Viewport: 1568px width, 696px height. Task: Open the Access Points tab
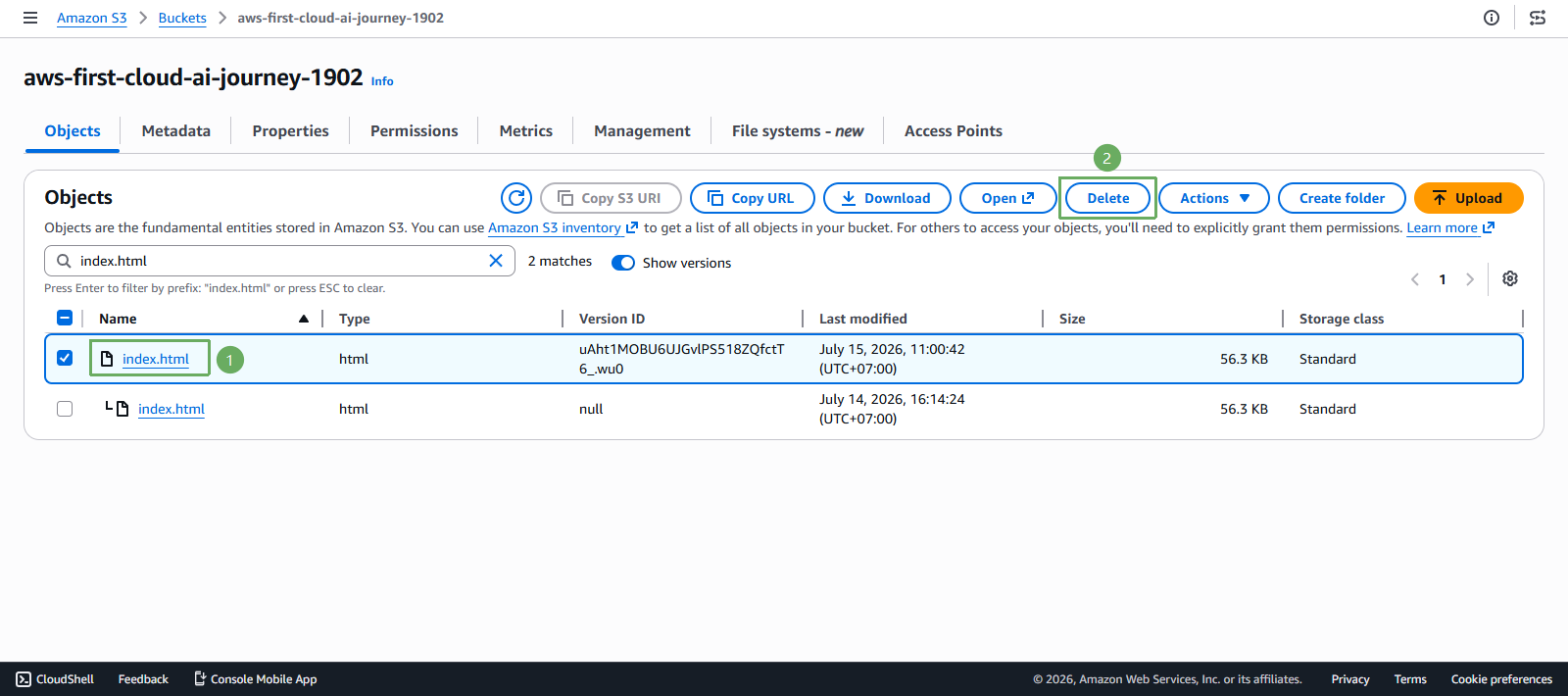[x=954, y=131]
